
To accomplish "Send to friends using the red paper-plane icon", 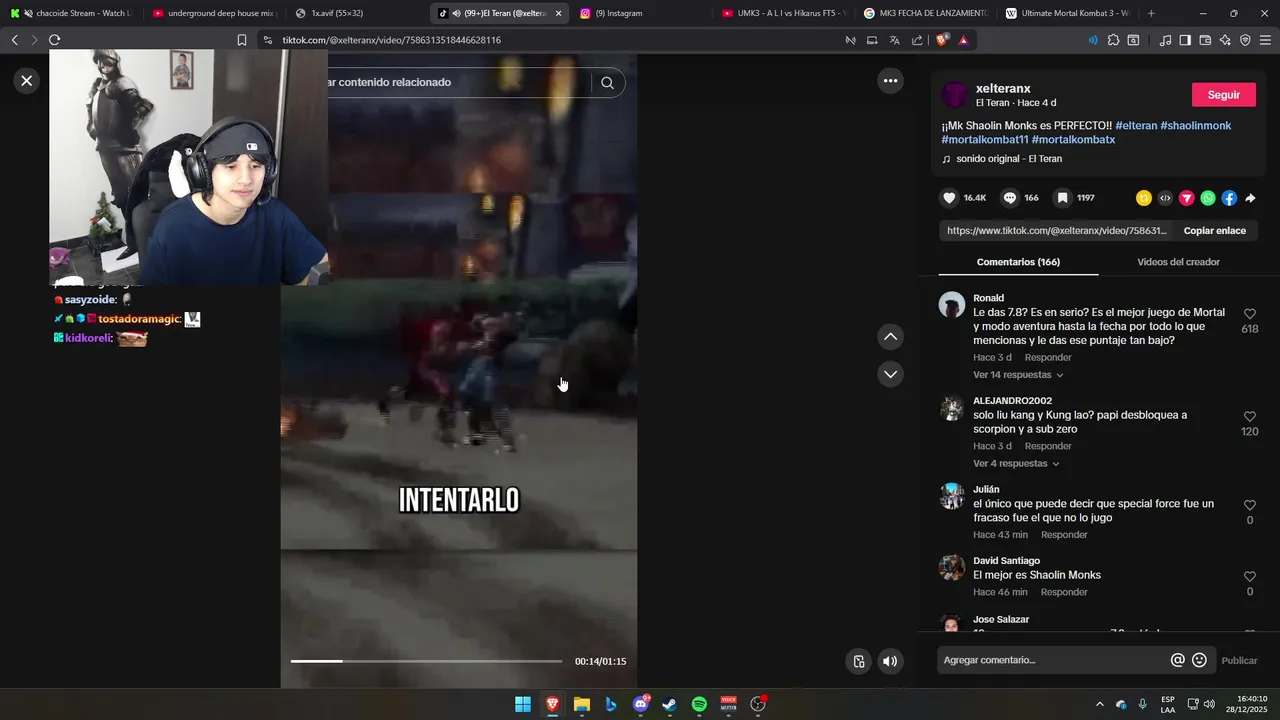I will tap(1187, 198).
